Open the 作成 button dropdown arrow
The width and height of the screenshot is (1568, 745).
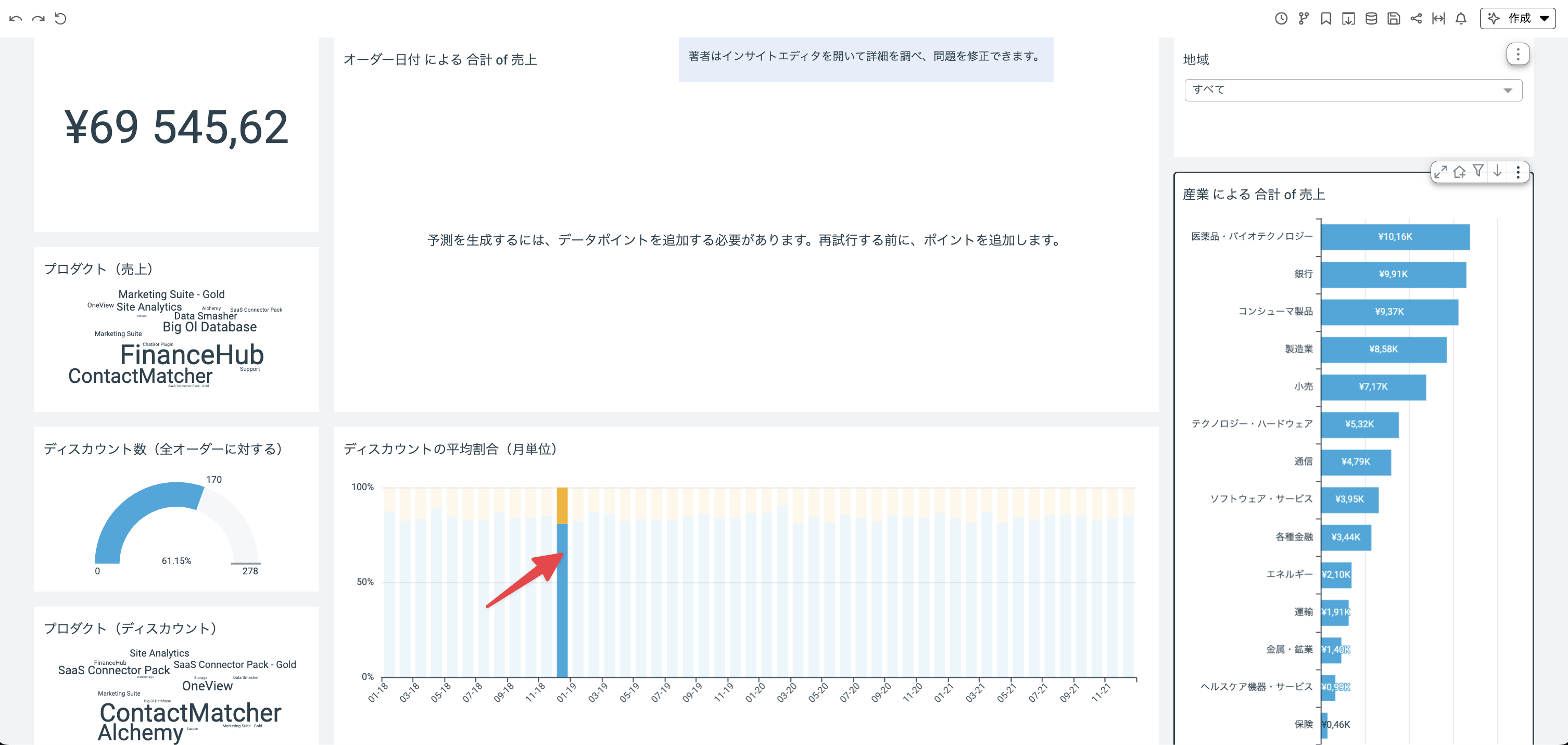pyautogui.click(x=1544, y=19)
